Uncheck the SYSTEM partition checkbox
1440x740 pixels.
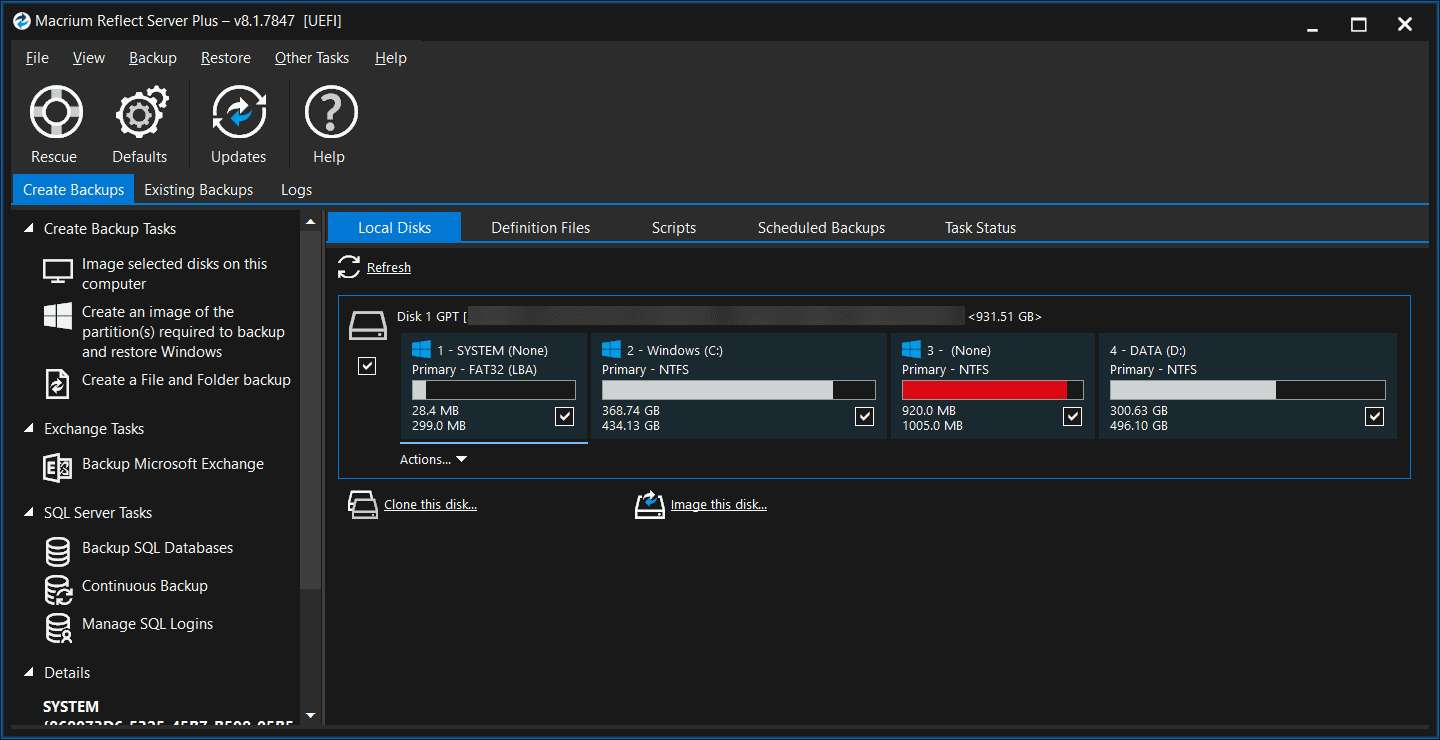coord(564,416)
